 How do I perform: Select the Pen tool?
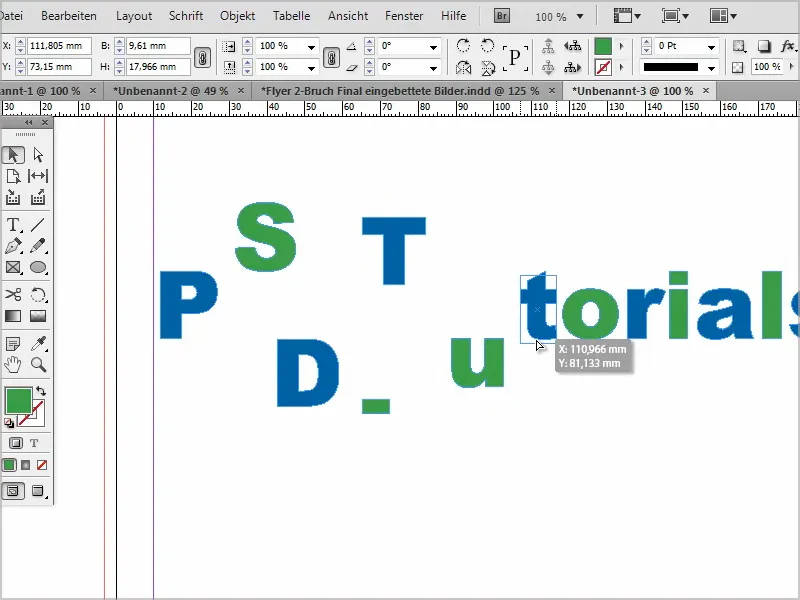coord(13,246)
